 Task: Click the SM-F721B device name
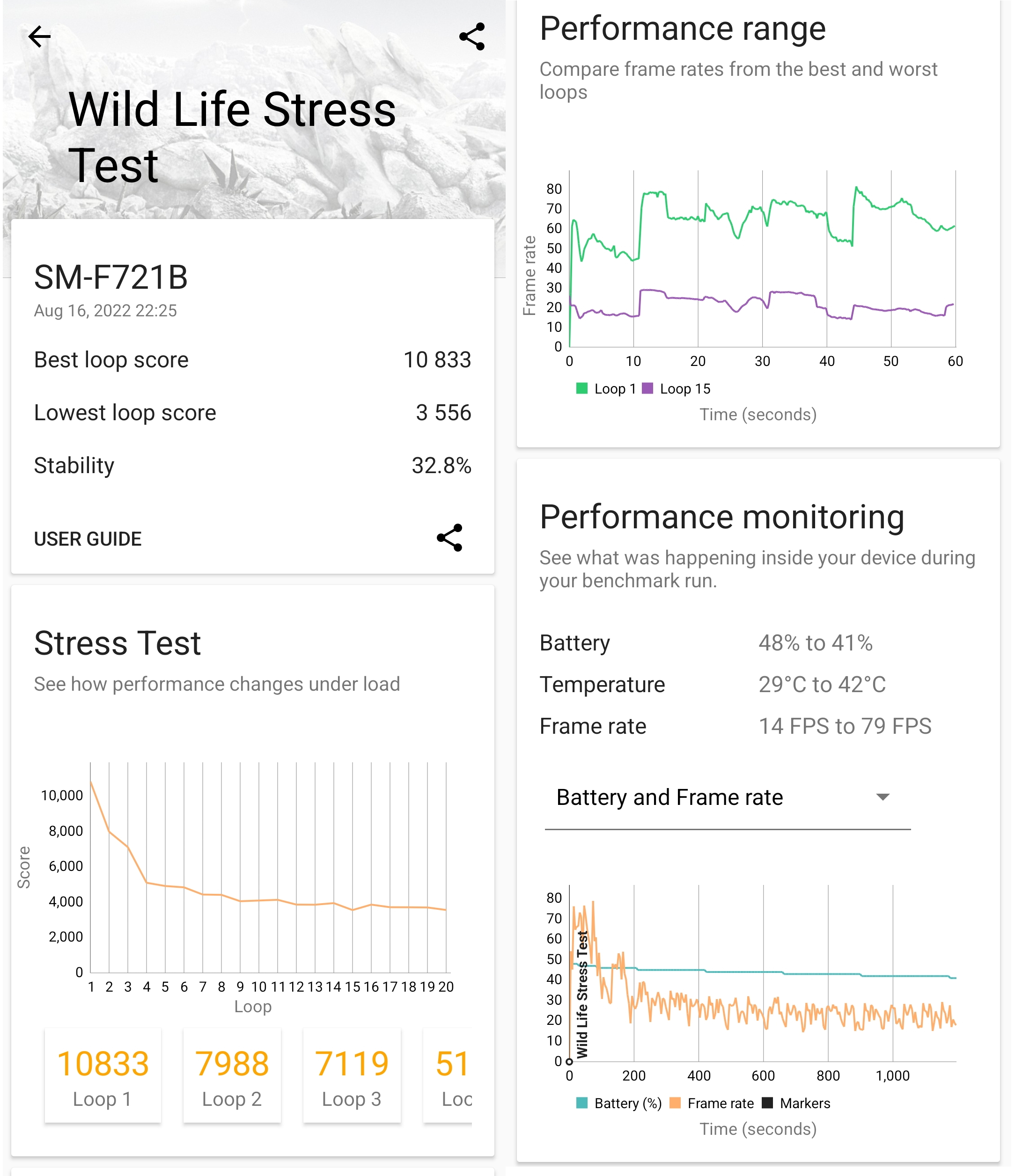click(111, 278)
